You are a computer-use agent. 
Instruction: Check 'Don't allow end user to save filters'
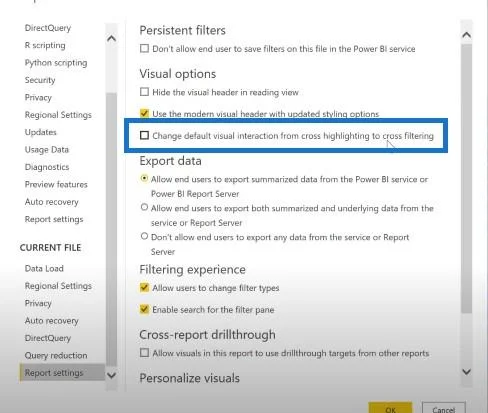coord(144,48)
